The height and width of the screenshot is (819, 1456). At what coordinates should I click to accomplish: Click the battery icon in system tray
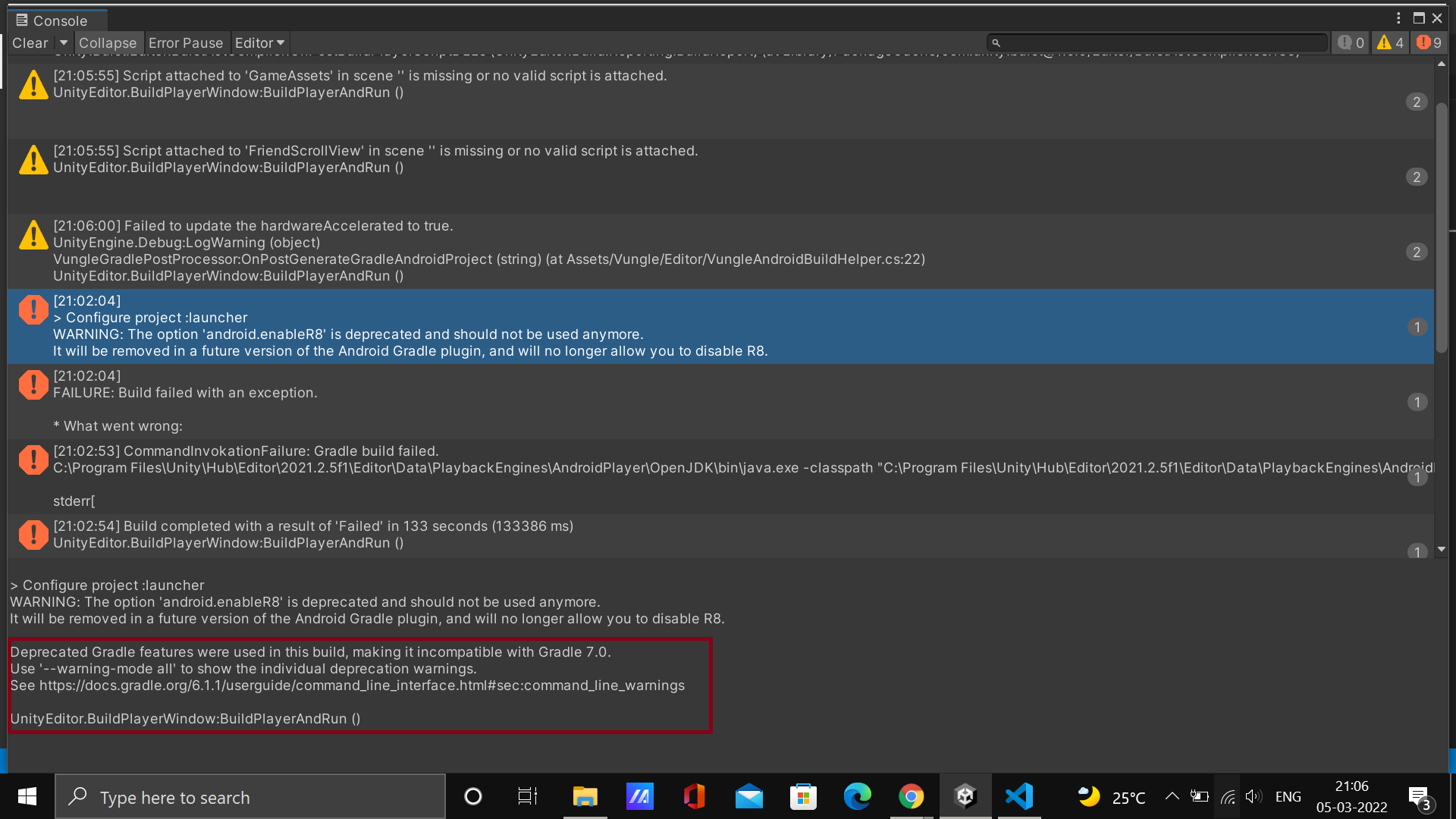1199,796
